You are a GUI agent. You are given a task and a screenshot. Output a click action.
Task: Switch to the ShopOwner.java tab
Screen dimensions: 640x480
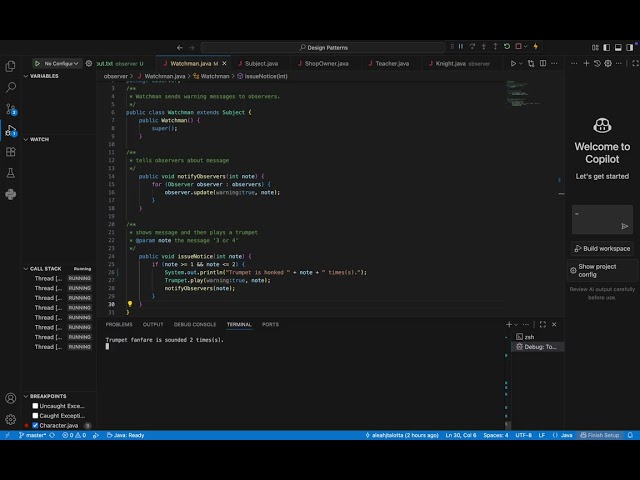327,63
